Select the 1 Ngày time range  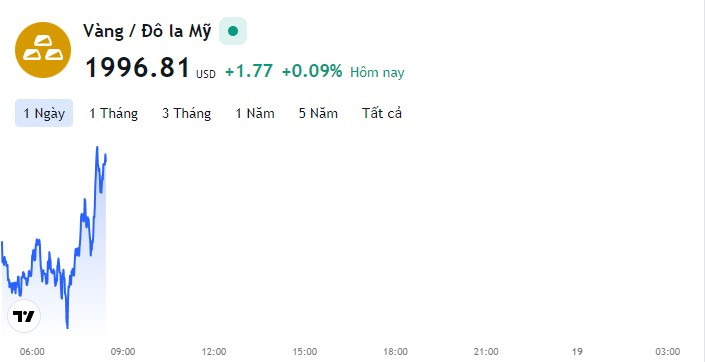point(44,113)
